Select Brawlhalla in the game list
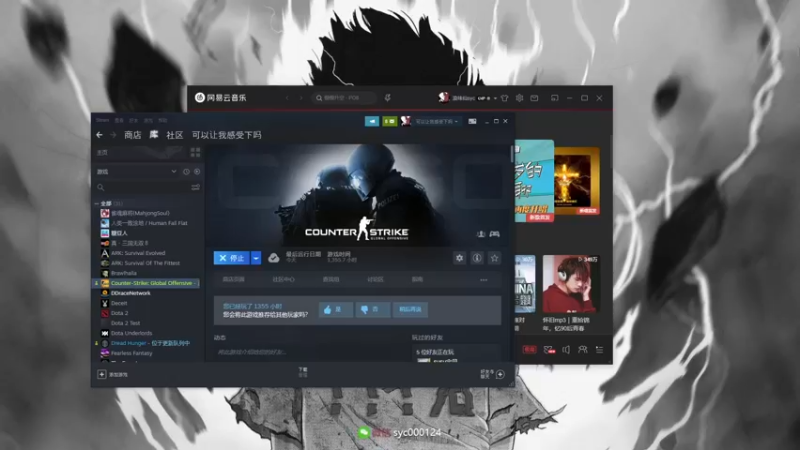Screen dimensions: 800x450 point(118,273)
